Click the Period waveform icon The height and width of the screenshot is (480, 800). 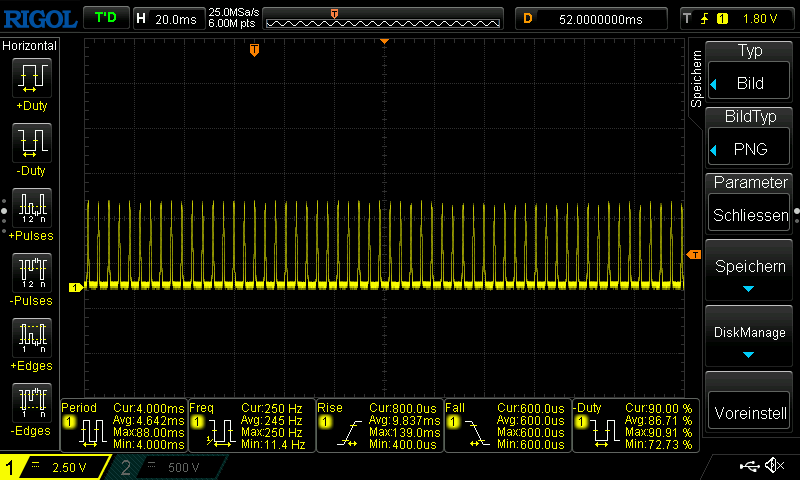pyautogui.click(x=92, y=434)
